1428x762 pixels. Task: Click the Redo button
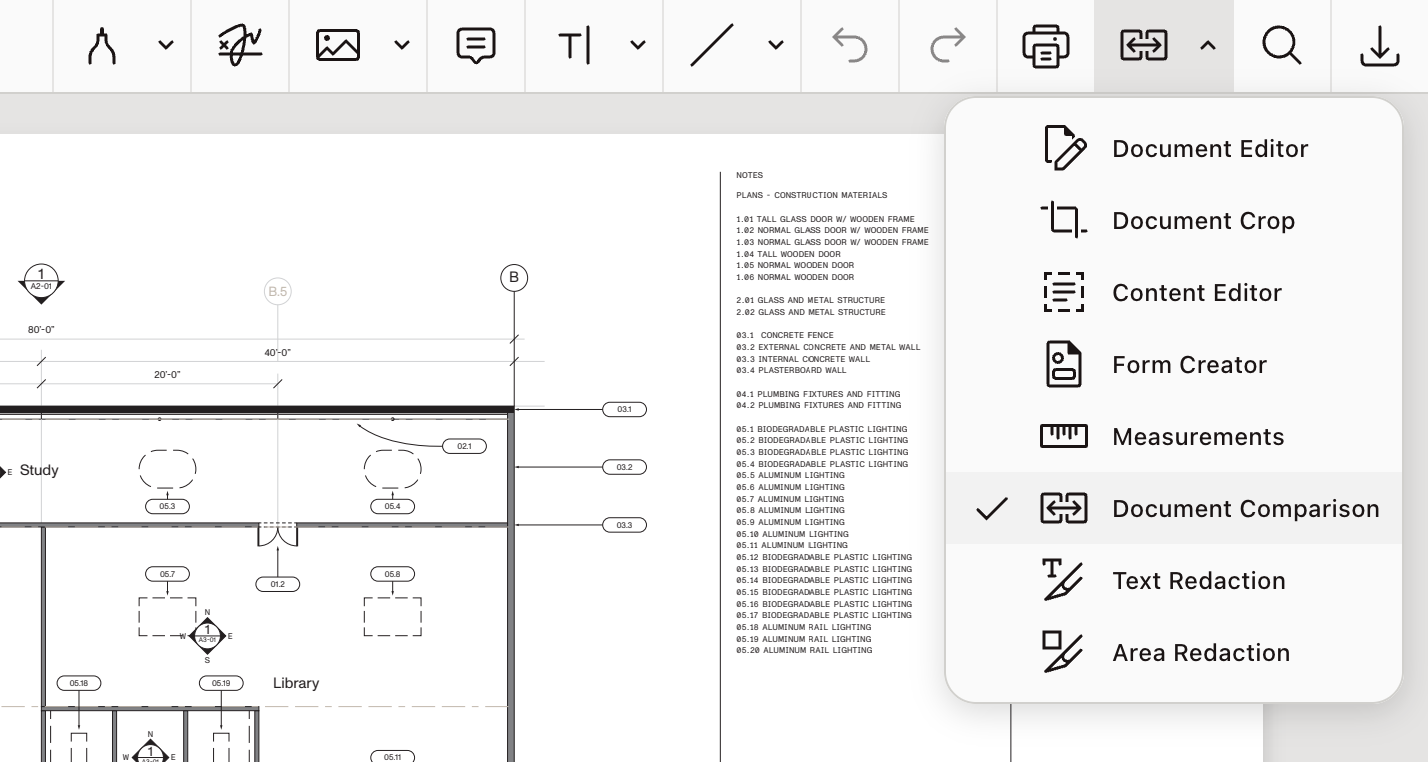[946, 45]
